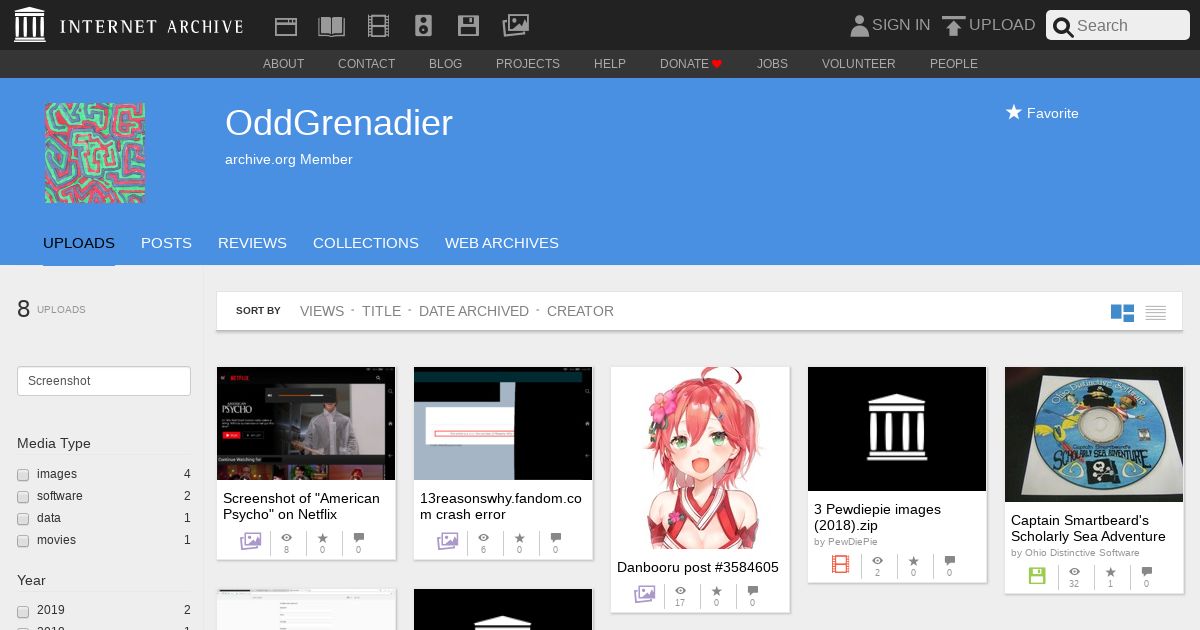Screen dimensions: 1200x630
Task: Click views eye icon on American Psycho card
Action: 286,537
